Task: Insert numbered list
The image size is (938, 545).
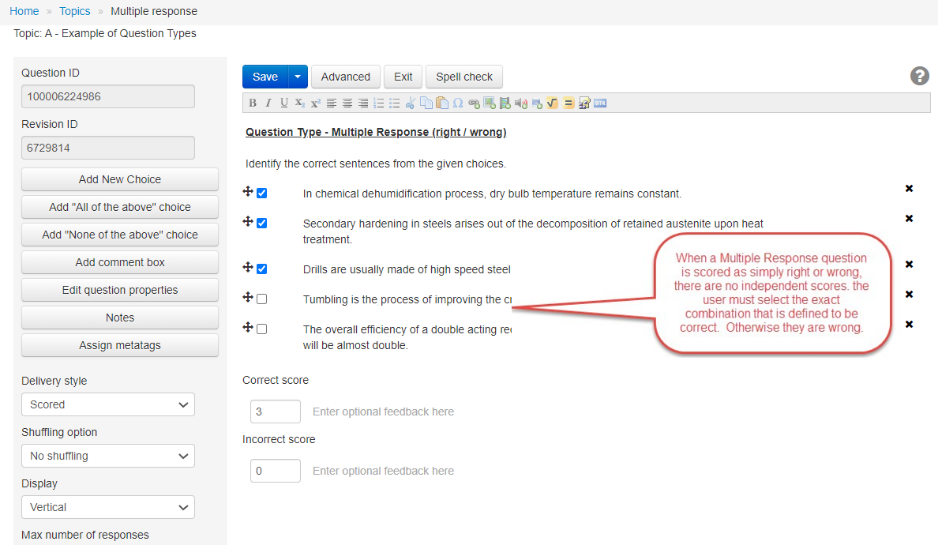Action: pos(379,103)
